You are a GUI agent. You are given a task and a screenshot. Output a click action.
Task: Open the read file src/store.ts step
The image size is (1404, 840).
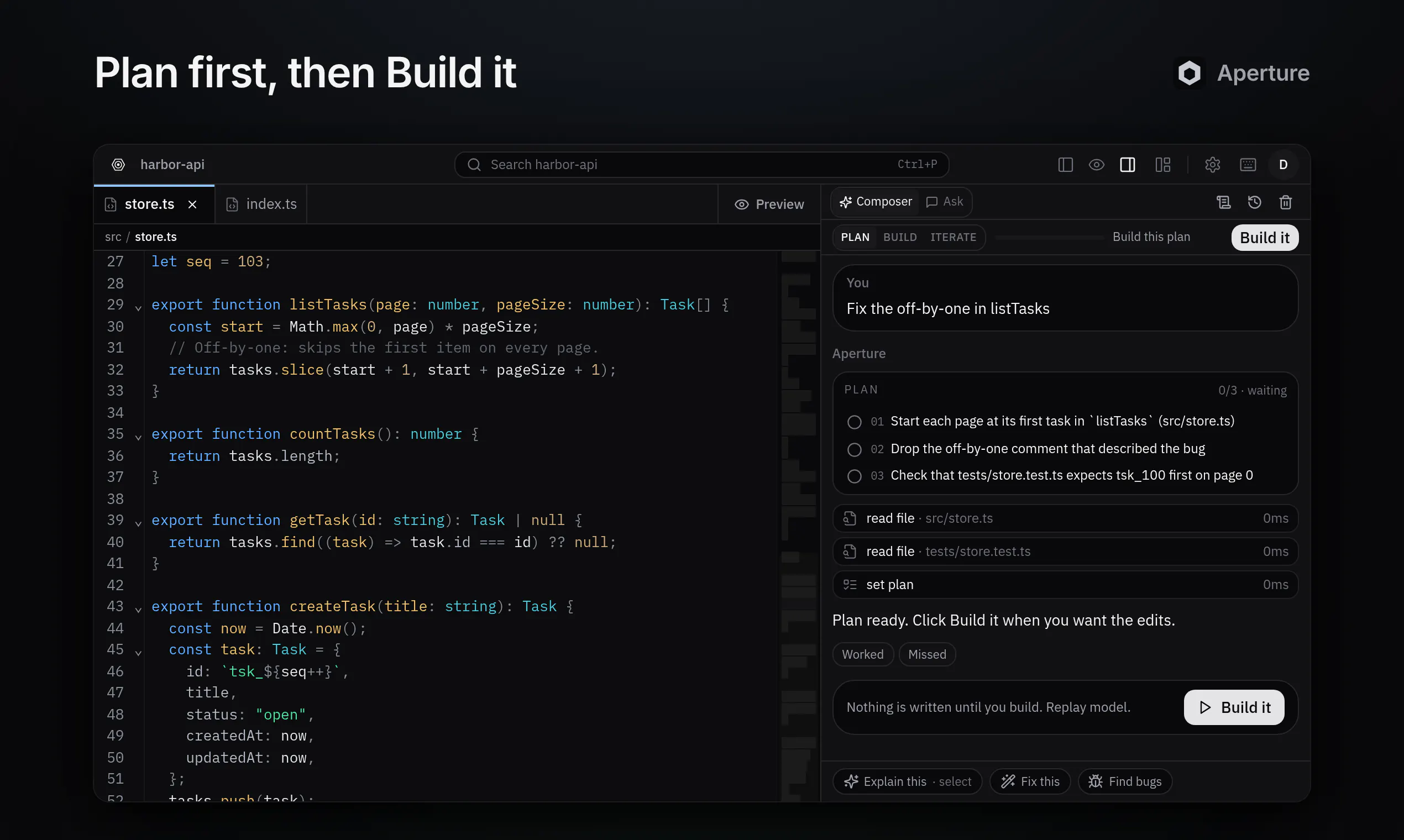pos(1065,518)
